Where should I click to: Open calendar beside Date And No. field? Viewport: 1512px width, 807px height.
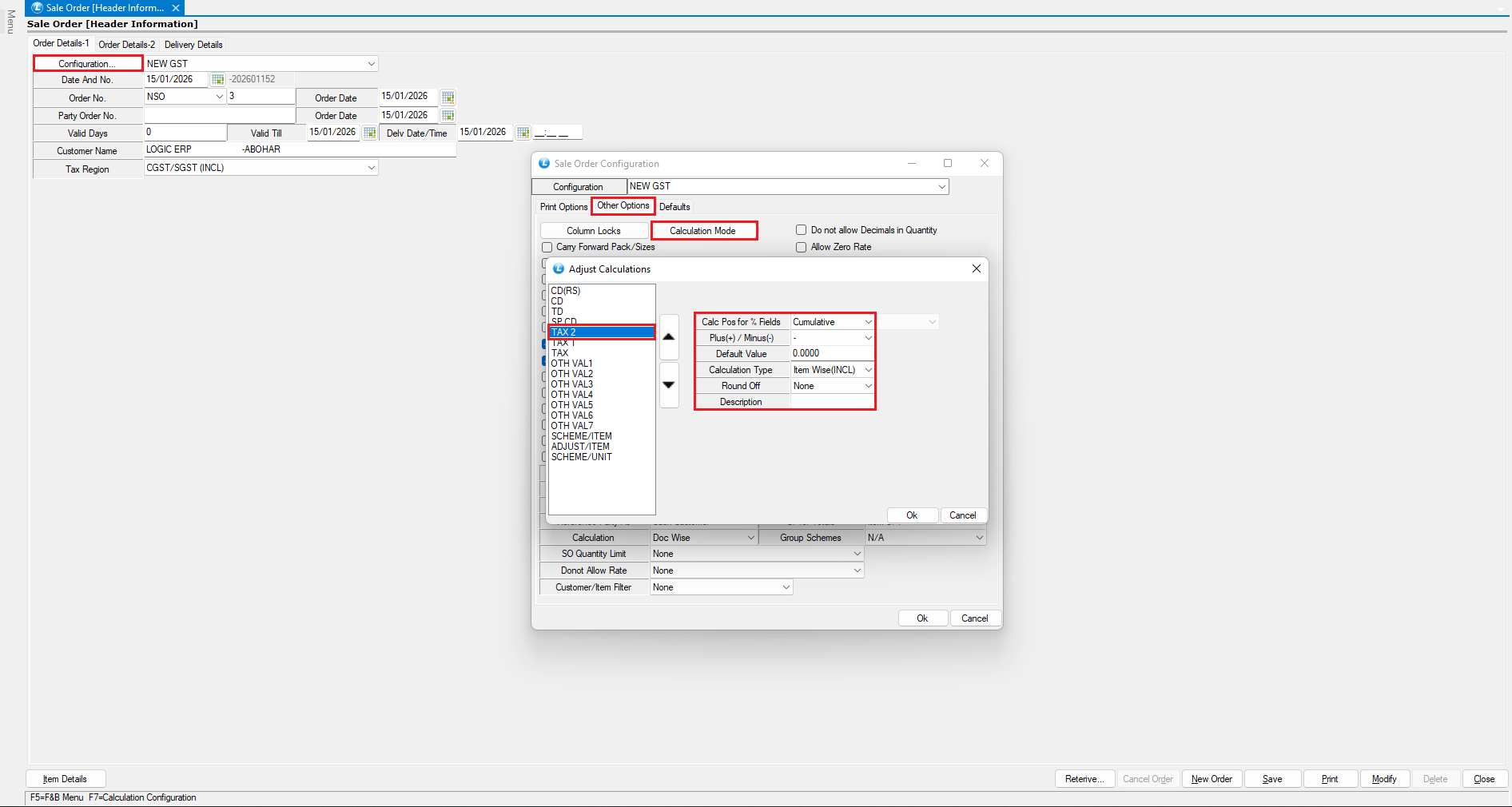coord(217,80)
